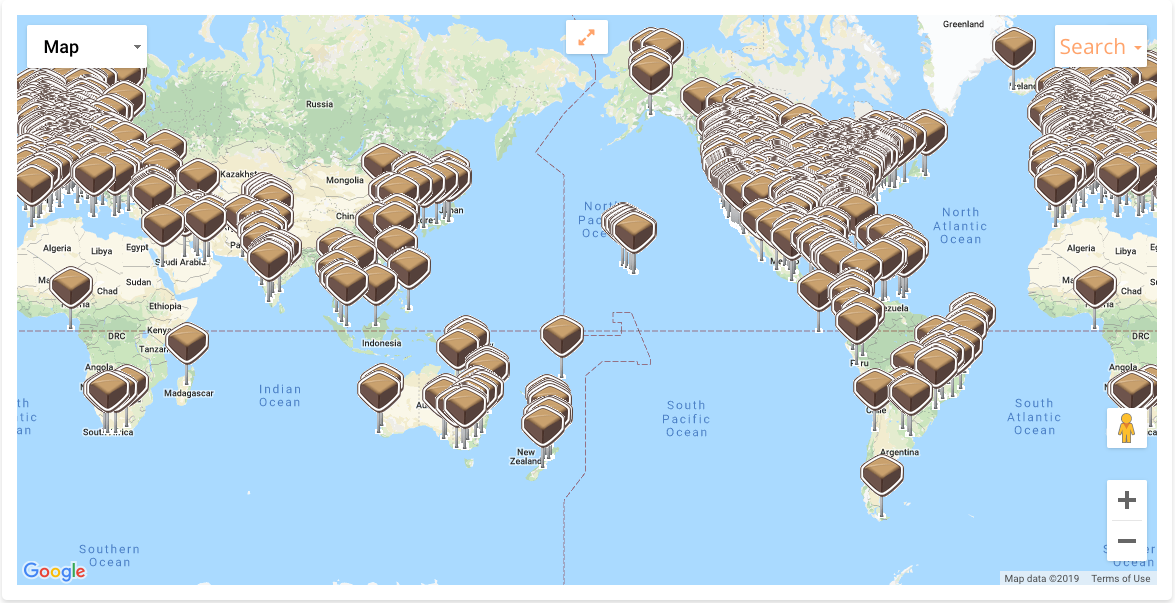Image resolution: width=1175 pixels, height=603 pixels.
Task: Select the front box marker over New Zealand
Action: click(543, 425)
